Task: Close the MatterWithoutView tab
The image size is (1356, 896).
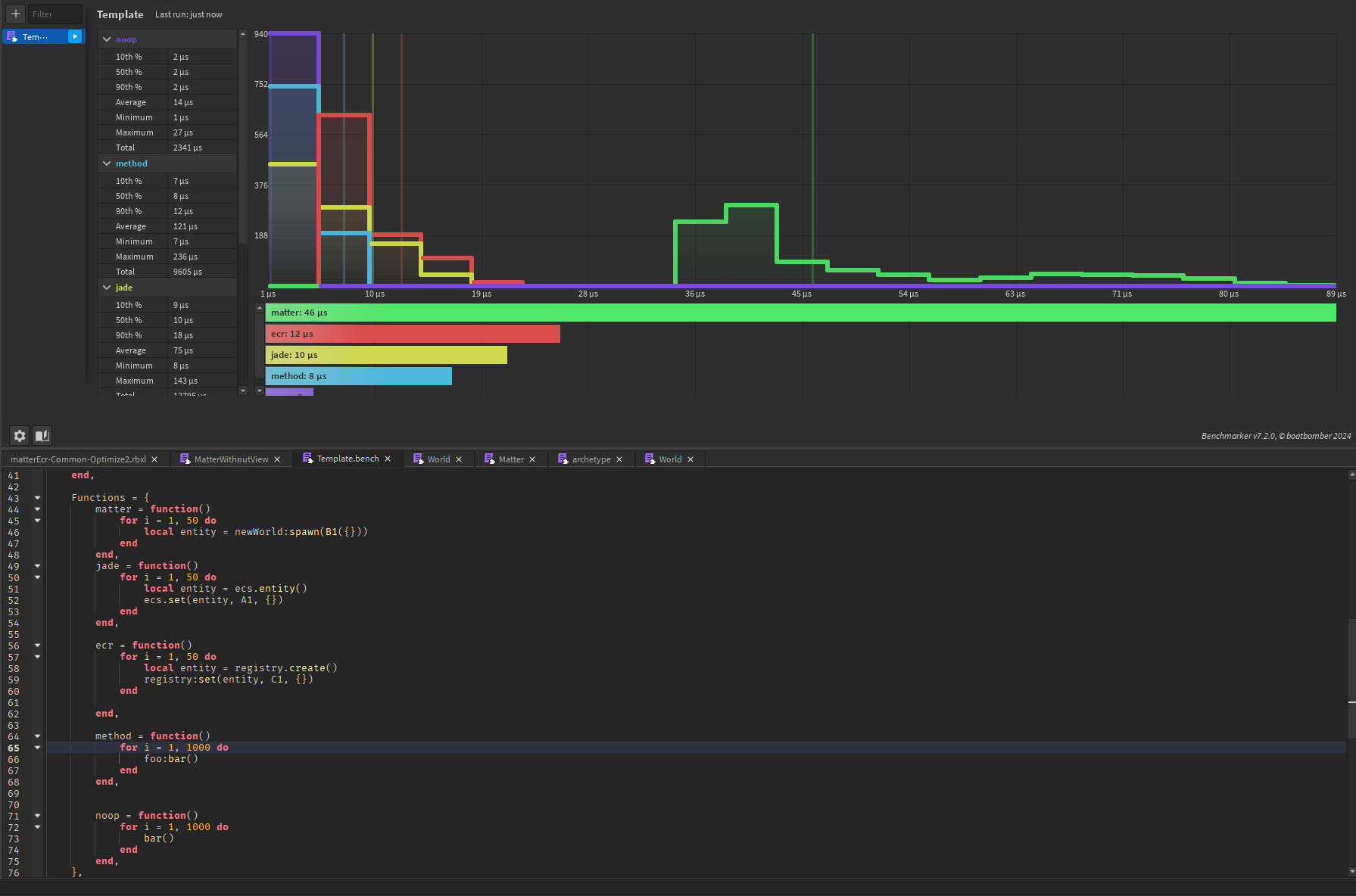Action: point(277,459)
